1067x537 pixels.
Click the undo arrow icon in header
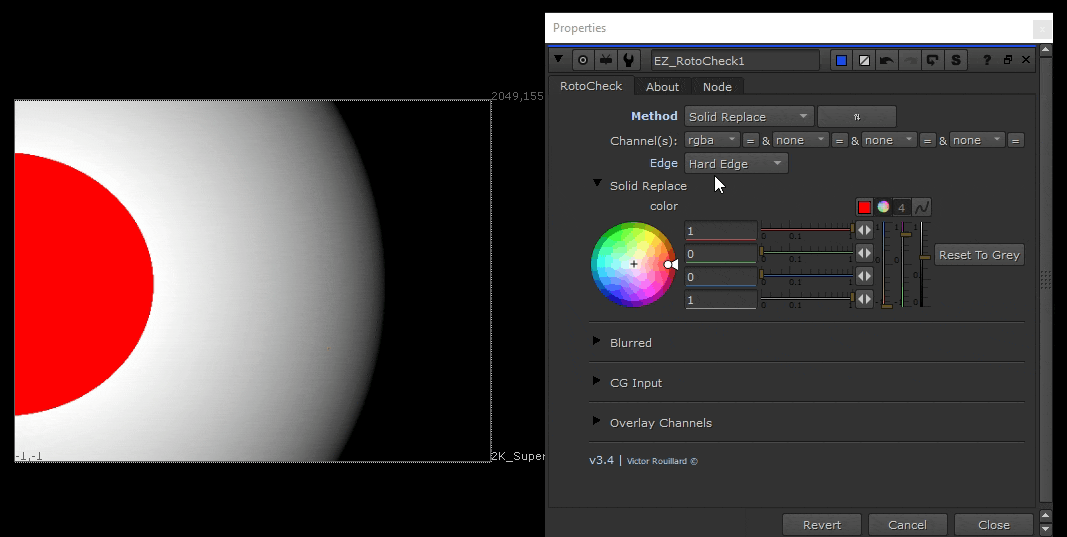(x=886, y=60)
